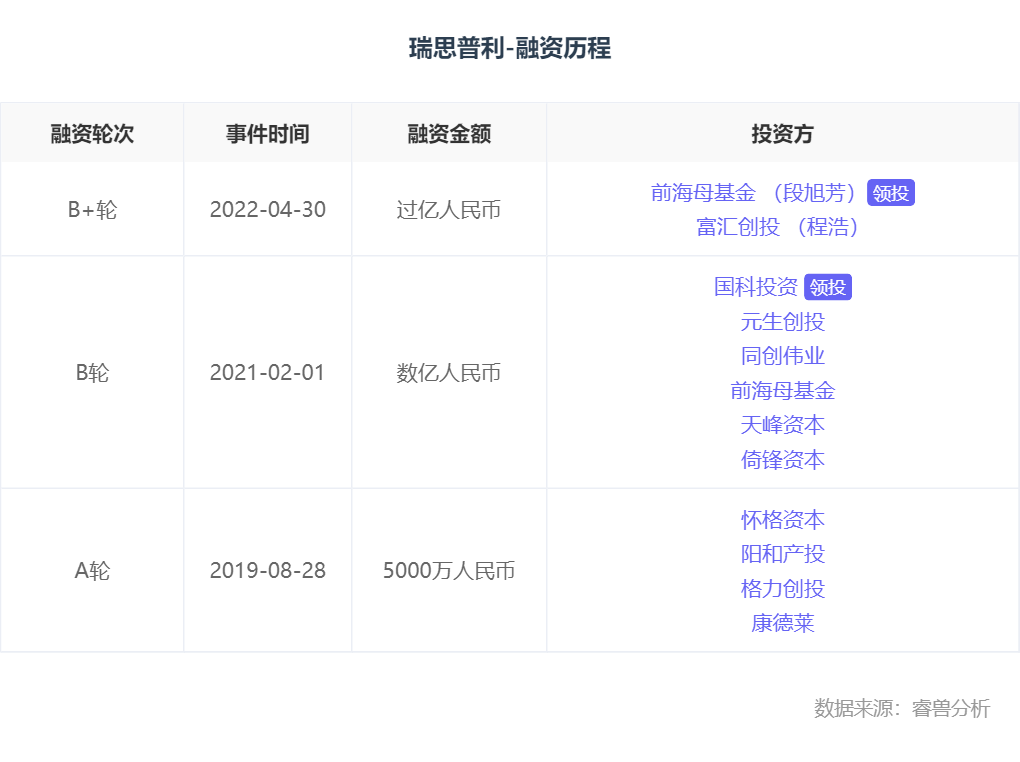Select the 投资方 column header
The image size is (1020, 762).
click(x=783, y=133)
